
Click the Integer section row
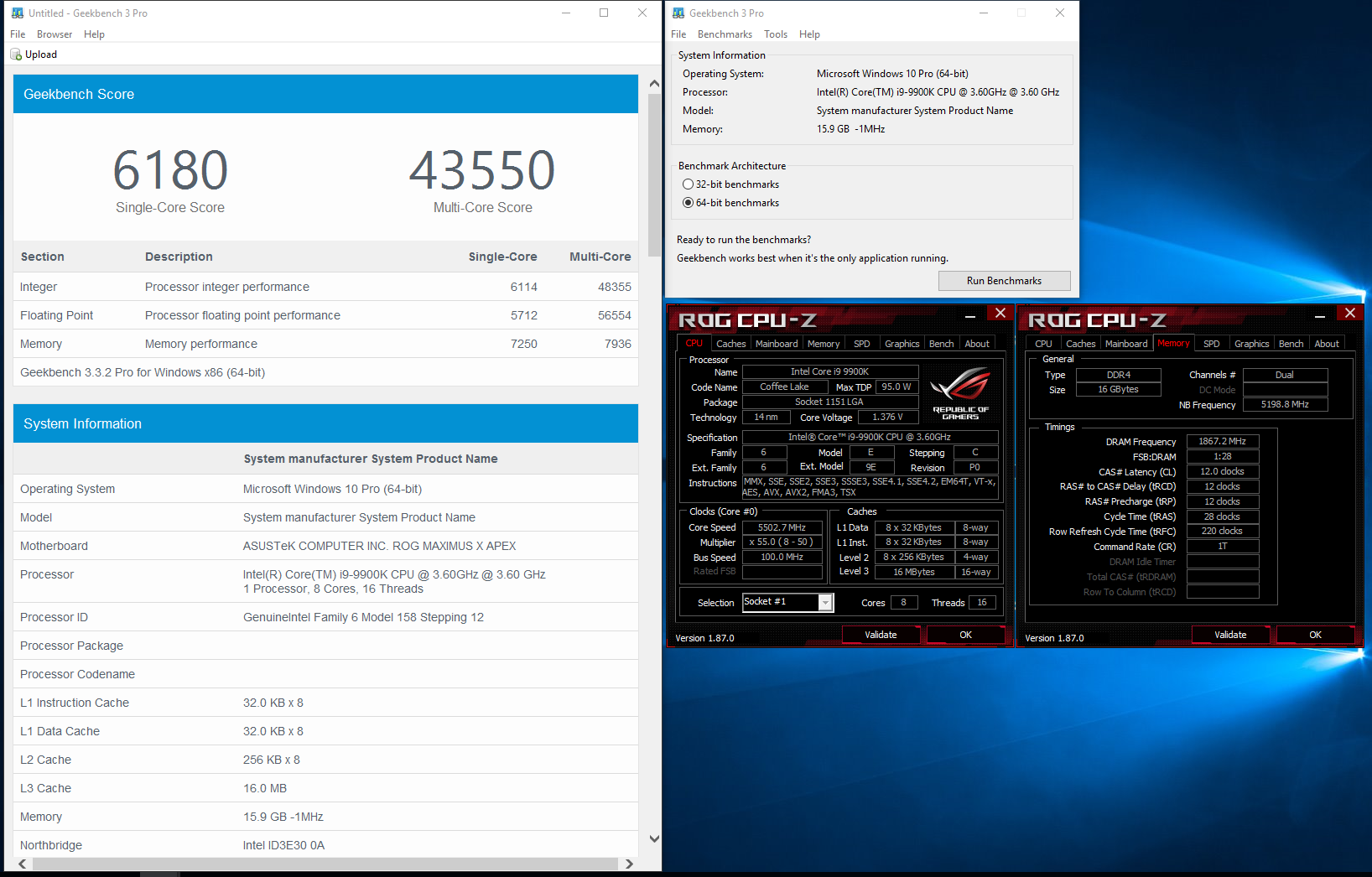pos(325,287)
